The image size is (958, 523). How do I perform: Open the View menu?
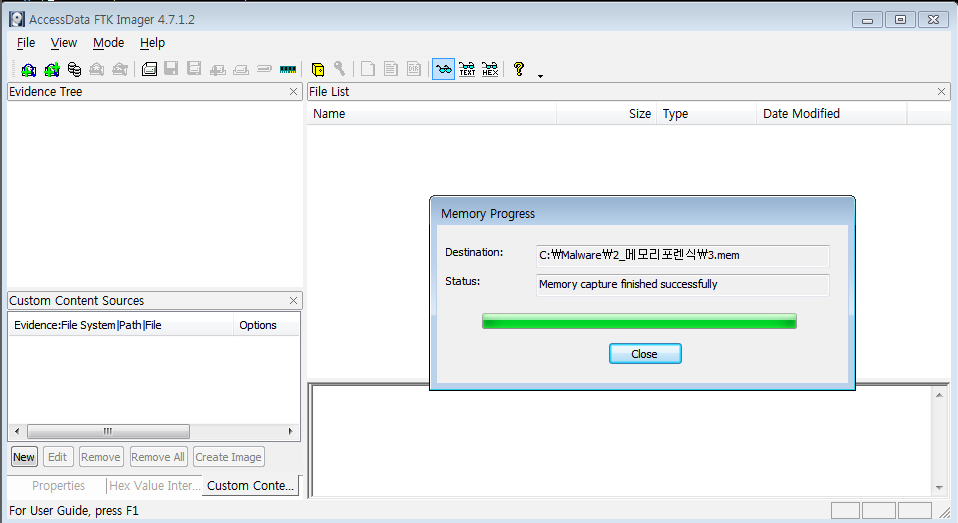click(64, 43)
